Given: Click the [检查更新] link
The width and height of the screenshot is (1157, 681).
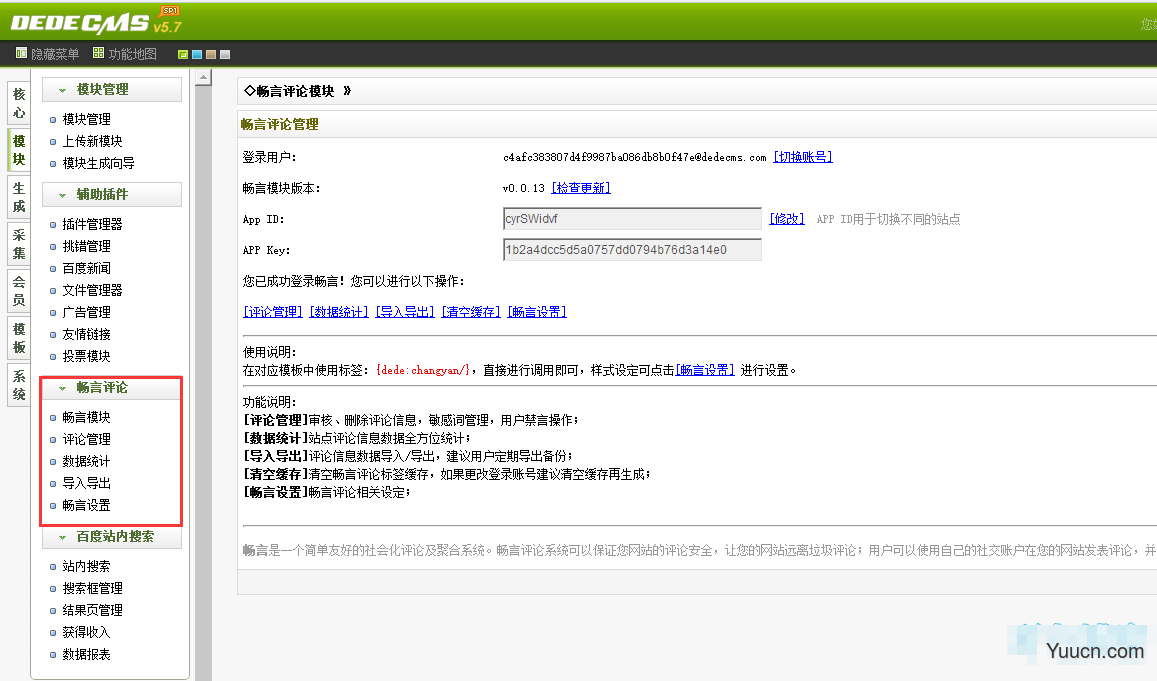Looking at the screenshot, I should pos(580,188).
